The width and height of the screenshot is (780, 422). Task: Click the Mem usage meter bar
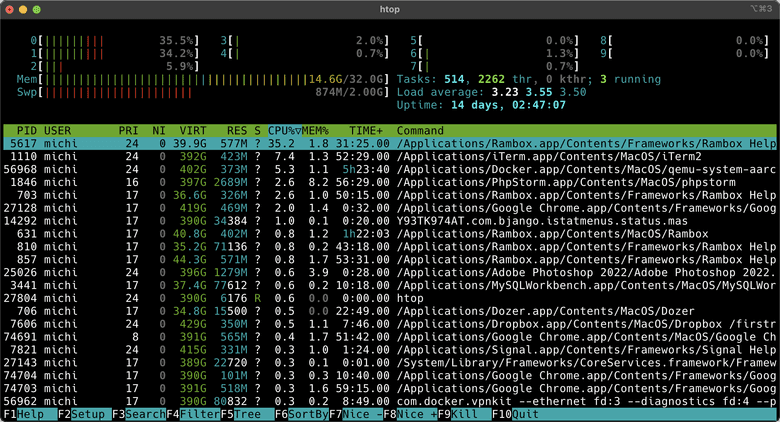pos(202,79)
